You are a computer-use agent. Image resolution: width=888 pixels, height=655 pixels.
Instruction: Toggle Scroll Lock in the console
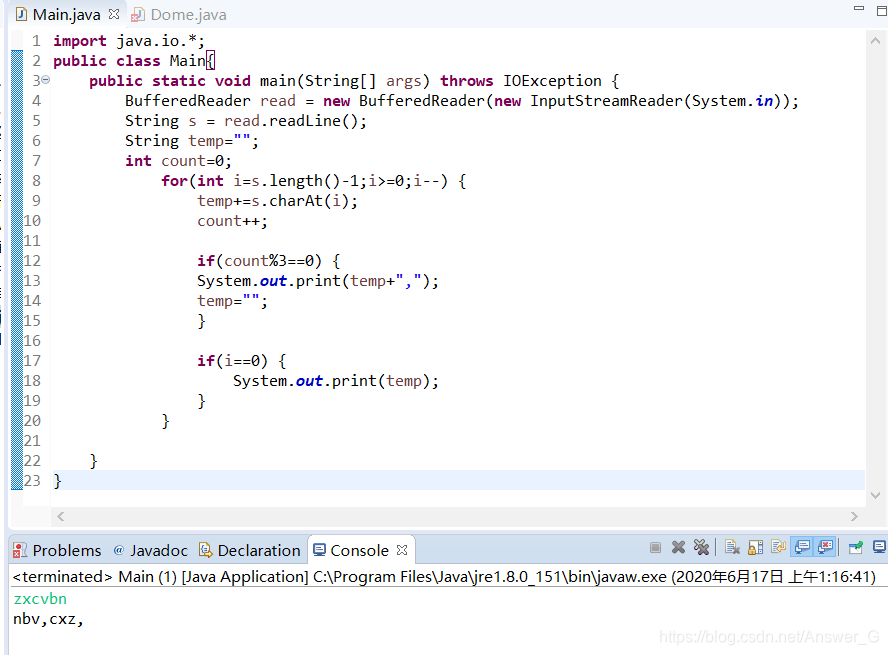pyautogui.click(x=755, y=547)
